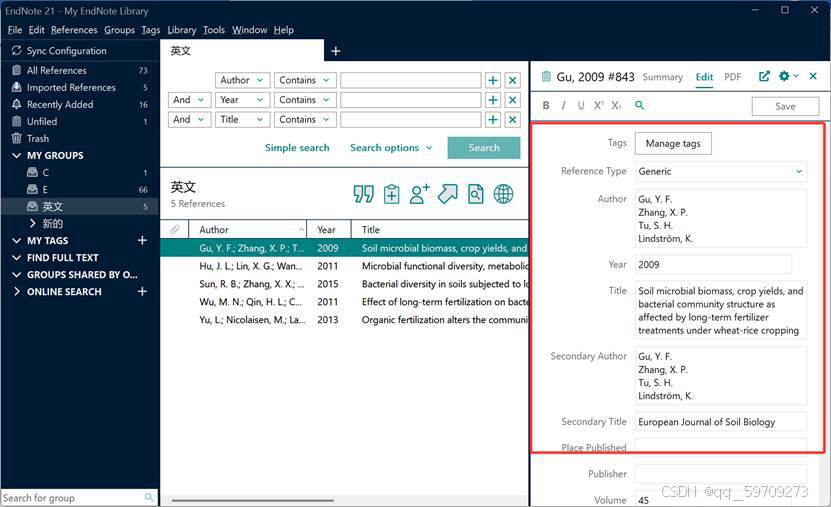Open Contains dropdown in Year row
This screenshot has height=507, width=831.
coord(305,100)
